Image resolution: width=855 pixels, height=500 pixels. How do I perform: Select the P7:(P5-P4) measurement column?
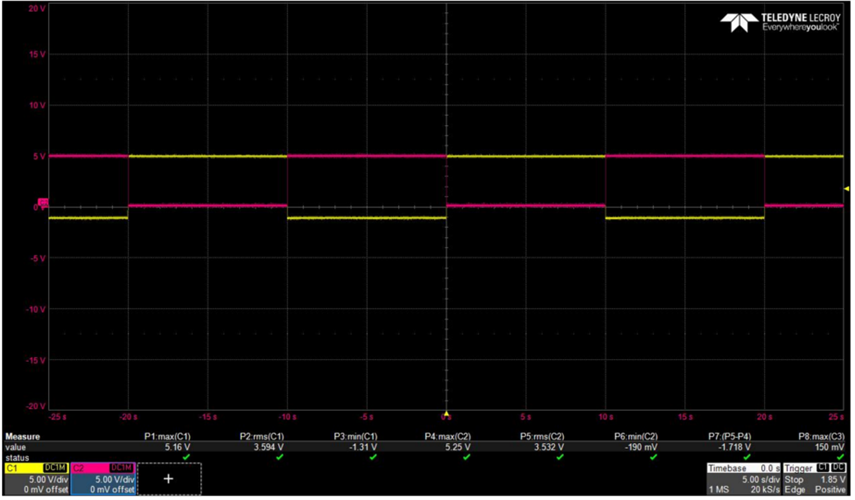730,437
